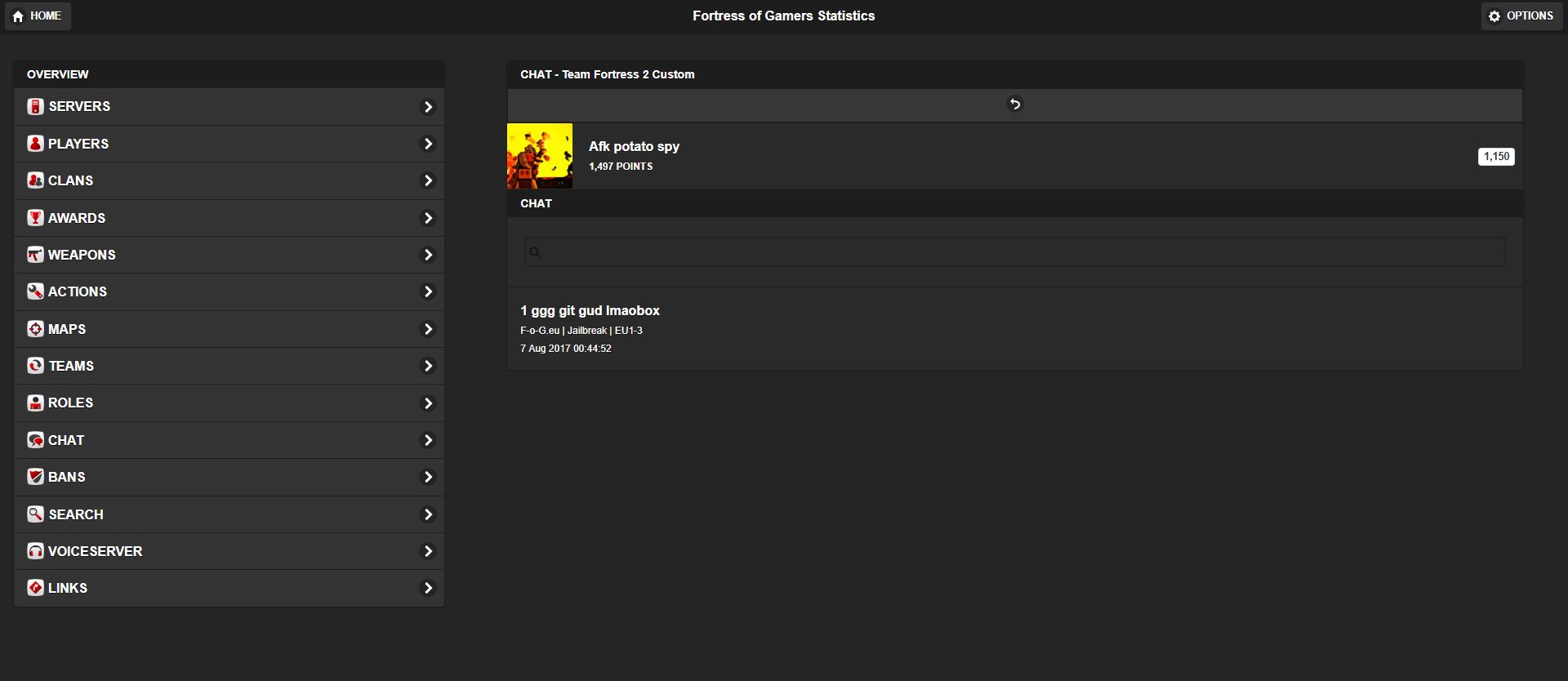Image resolution: width=1568 pixels, height=681 pixels.
Task: Click the Clans group icon
Action: point(35,180)
